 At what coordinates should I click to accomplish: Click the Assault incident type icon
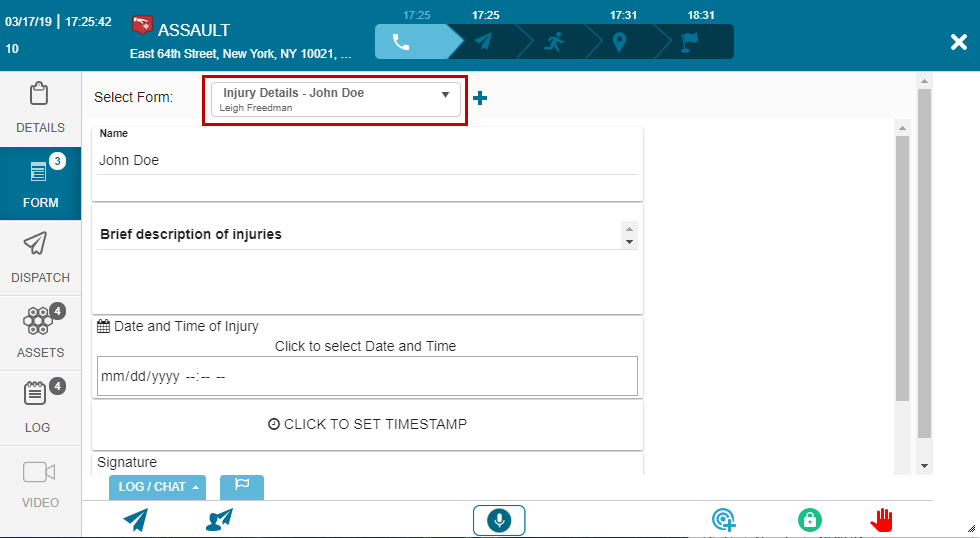(x=142, y=25)
